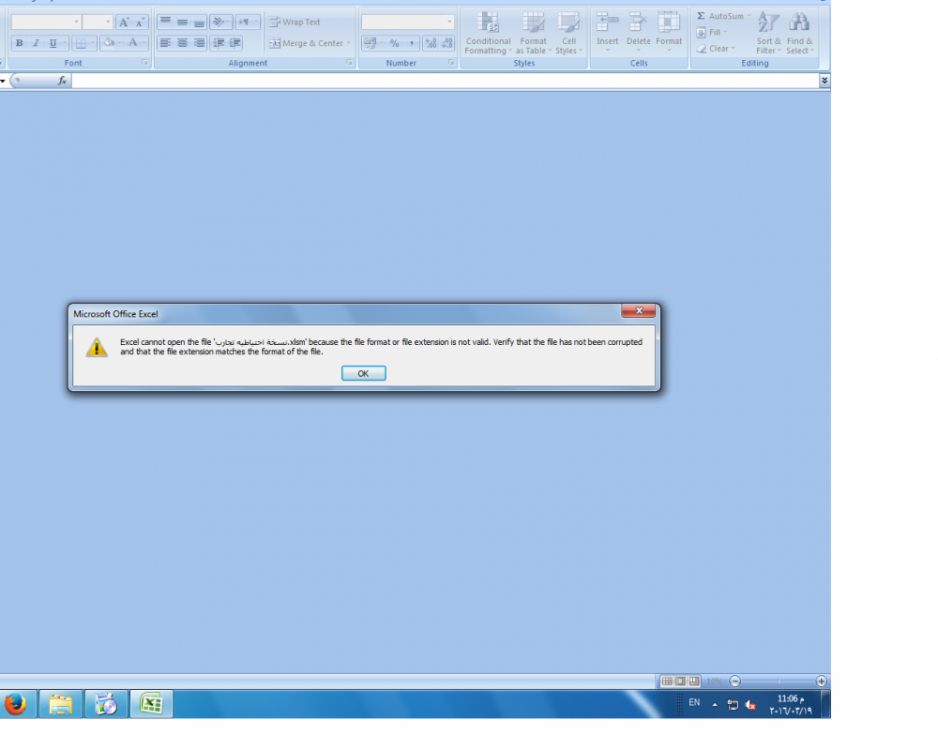Click Delete in Cells group

(638, 32)
